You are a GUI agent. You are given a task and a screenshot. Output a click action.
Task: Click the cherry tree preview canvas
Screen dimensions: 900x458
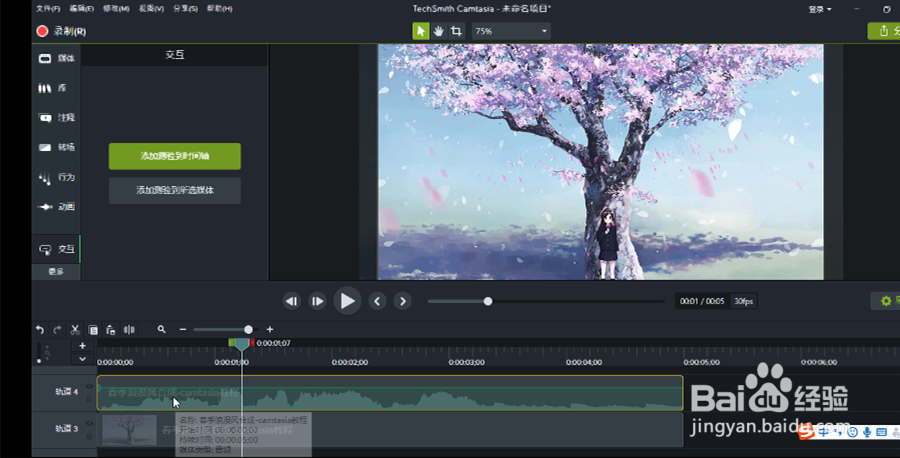[x=600, y=162]
